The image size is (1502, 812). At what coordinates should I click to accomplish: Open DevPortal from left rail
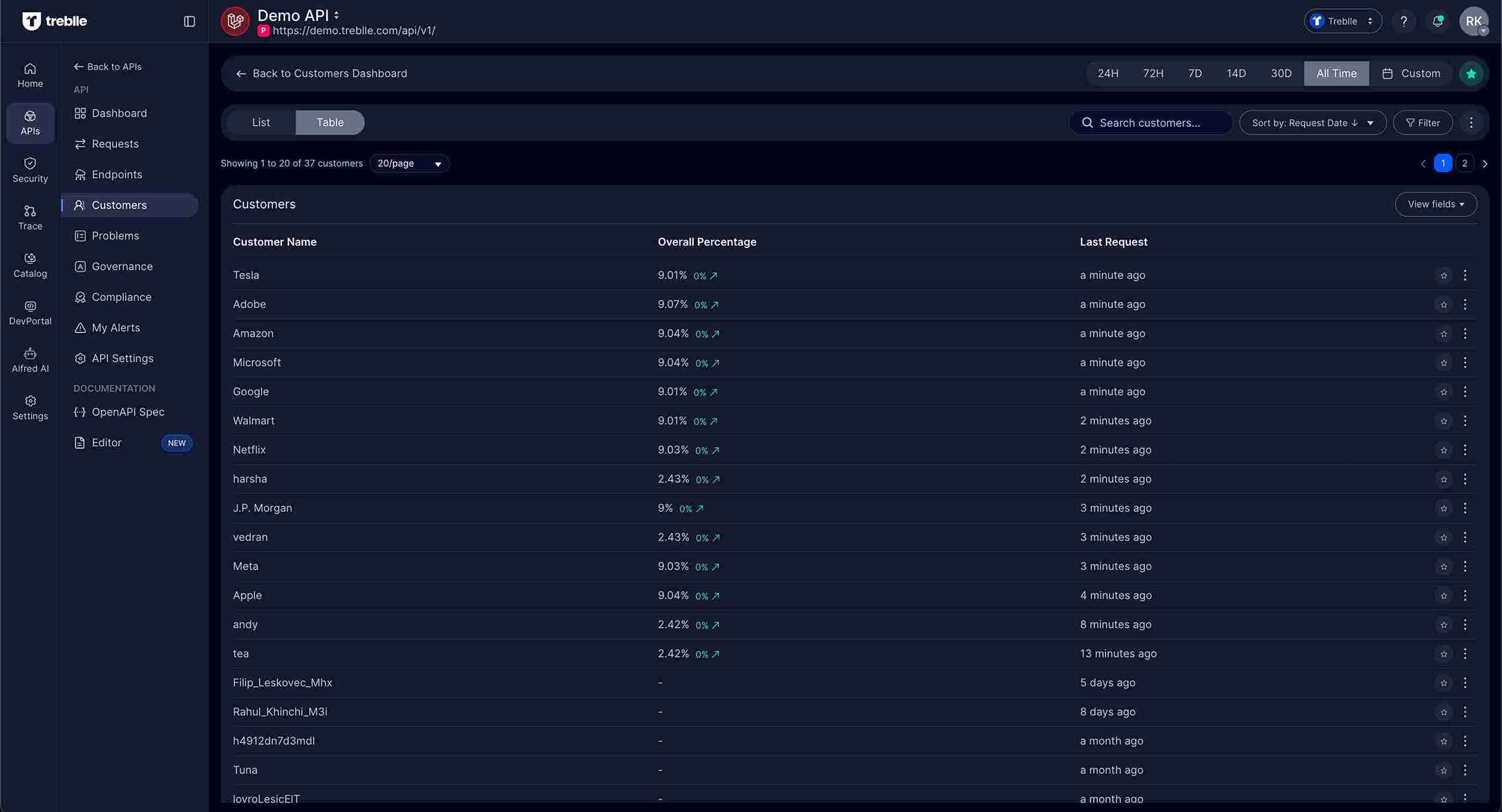click(30, 312)
